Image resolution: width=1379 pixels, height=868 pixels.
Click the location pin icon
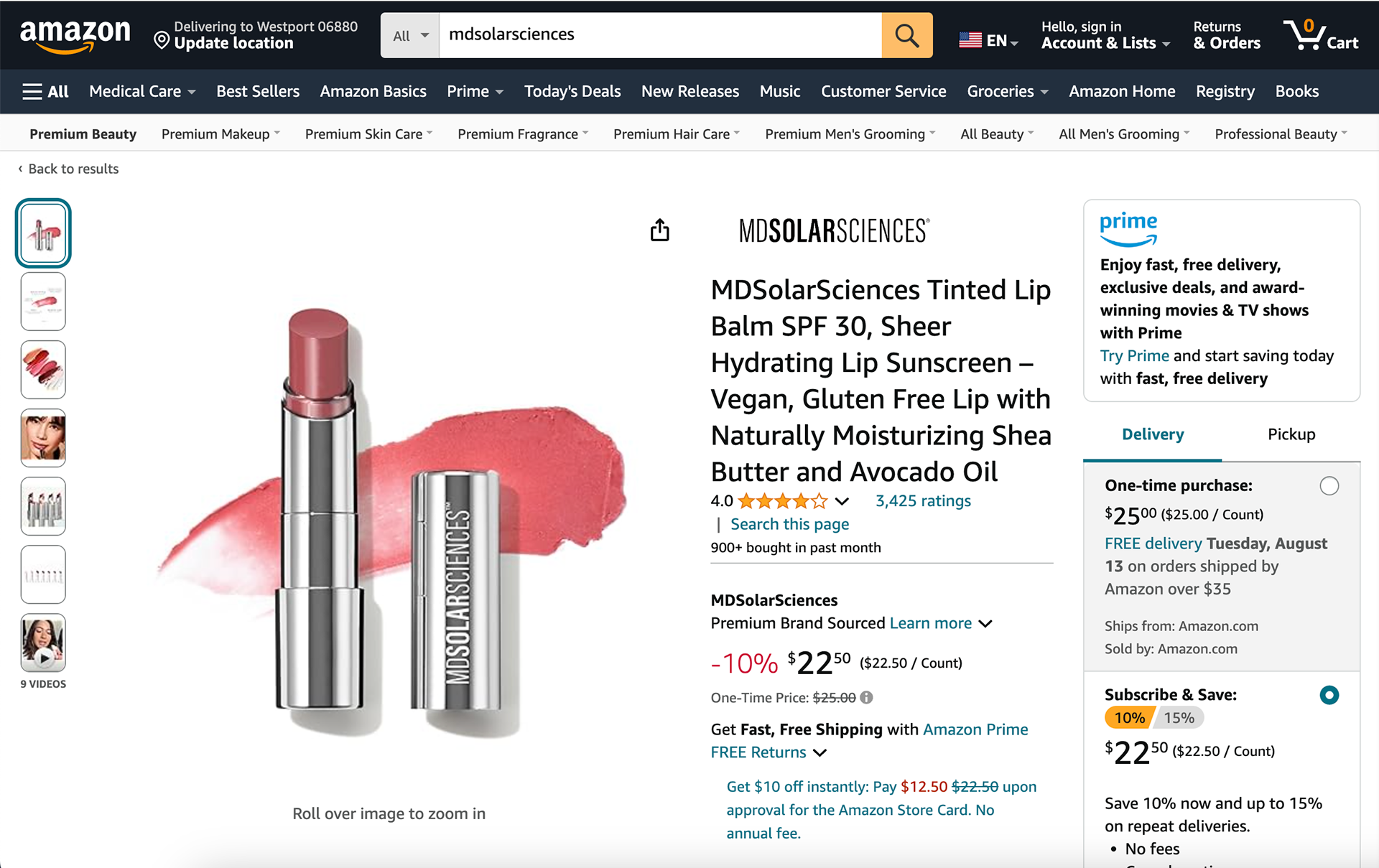[162, 41]
